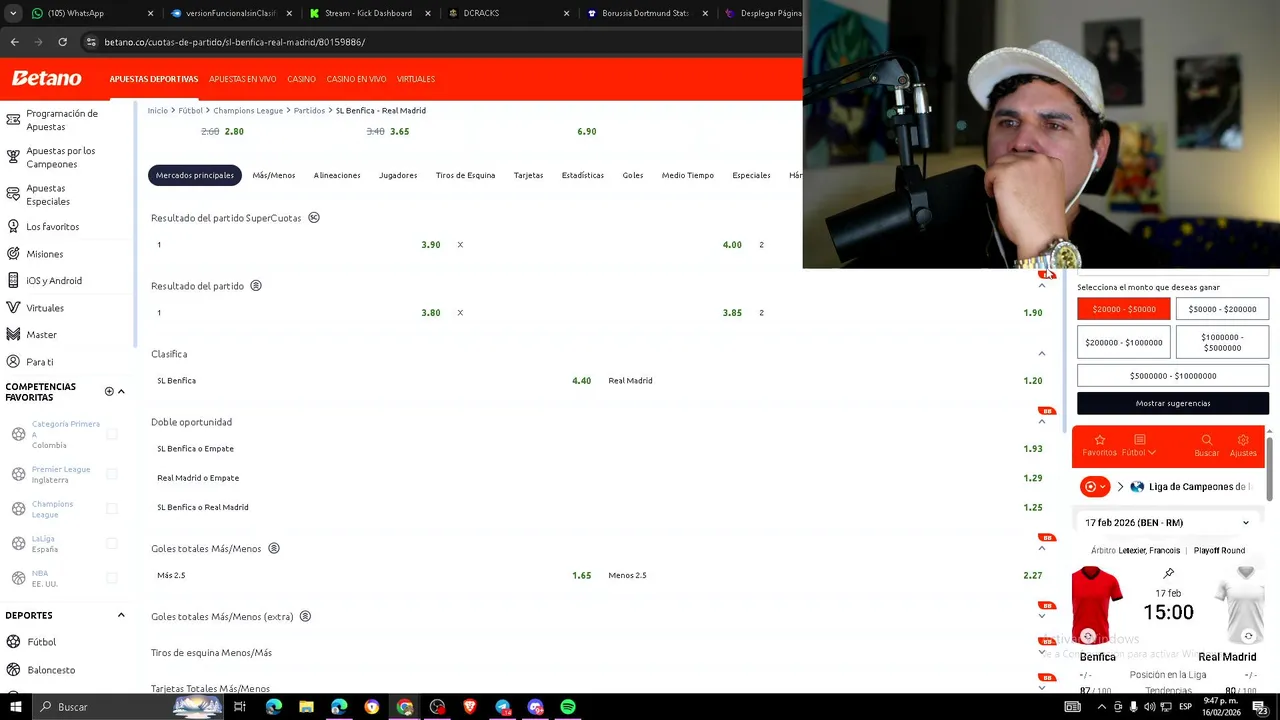
Task: Select the $200000 - $1000000 amount option
Action: pyautogui.click(x=1123, y=342)
